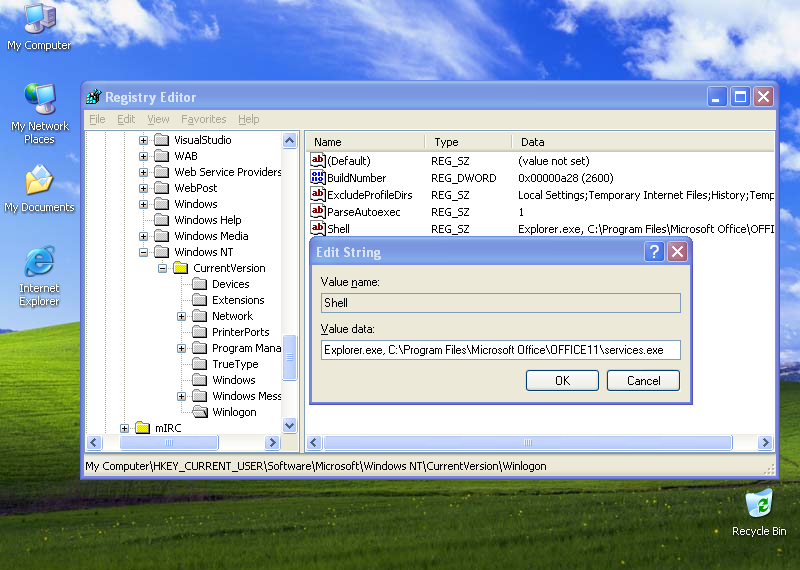The image size is (800, 570).
Task: Expand the WAB tree node
Action: (x=143, y=156)
